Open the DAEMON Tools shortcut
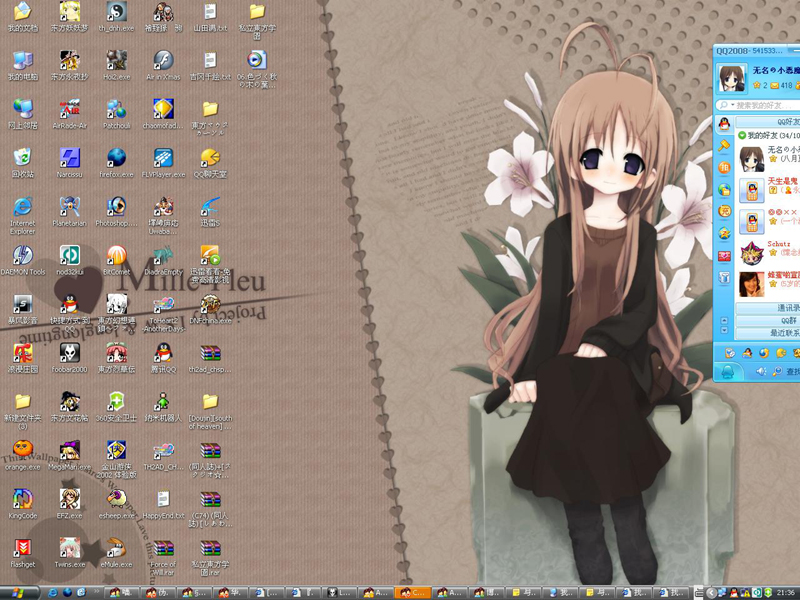The width and height of the screenshot is (800, 600). (x=23, y=261)
